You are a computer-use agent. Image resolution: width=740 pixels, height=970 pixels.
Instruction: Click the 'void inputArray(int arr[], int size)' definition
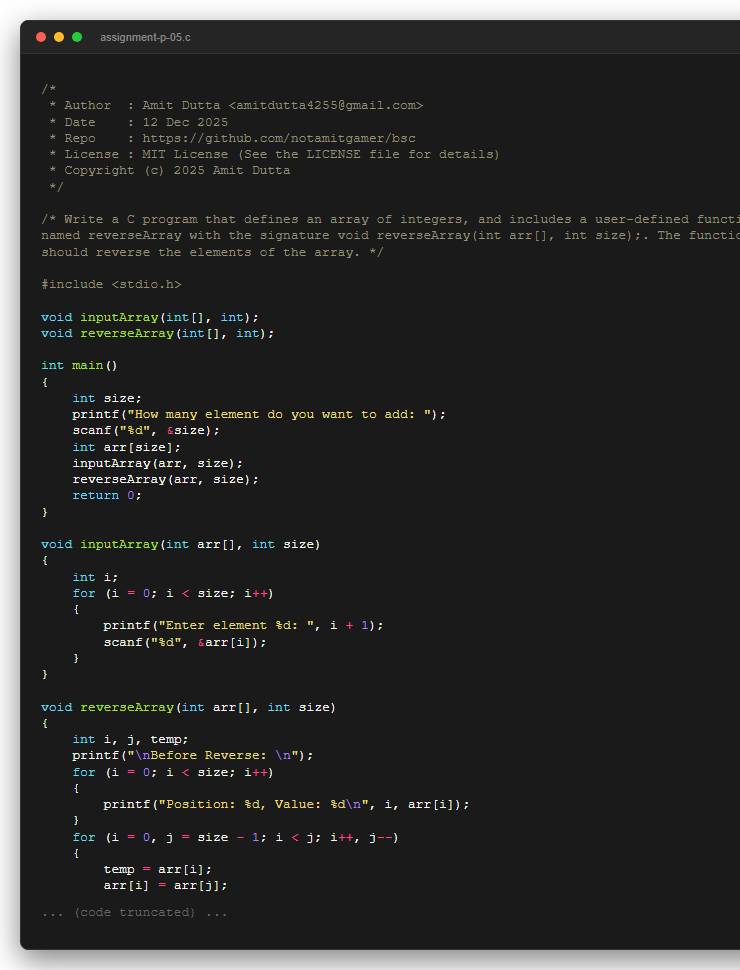pos(181,544)
